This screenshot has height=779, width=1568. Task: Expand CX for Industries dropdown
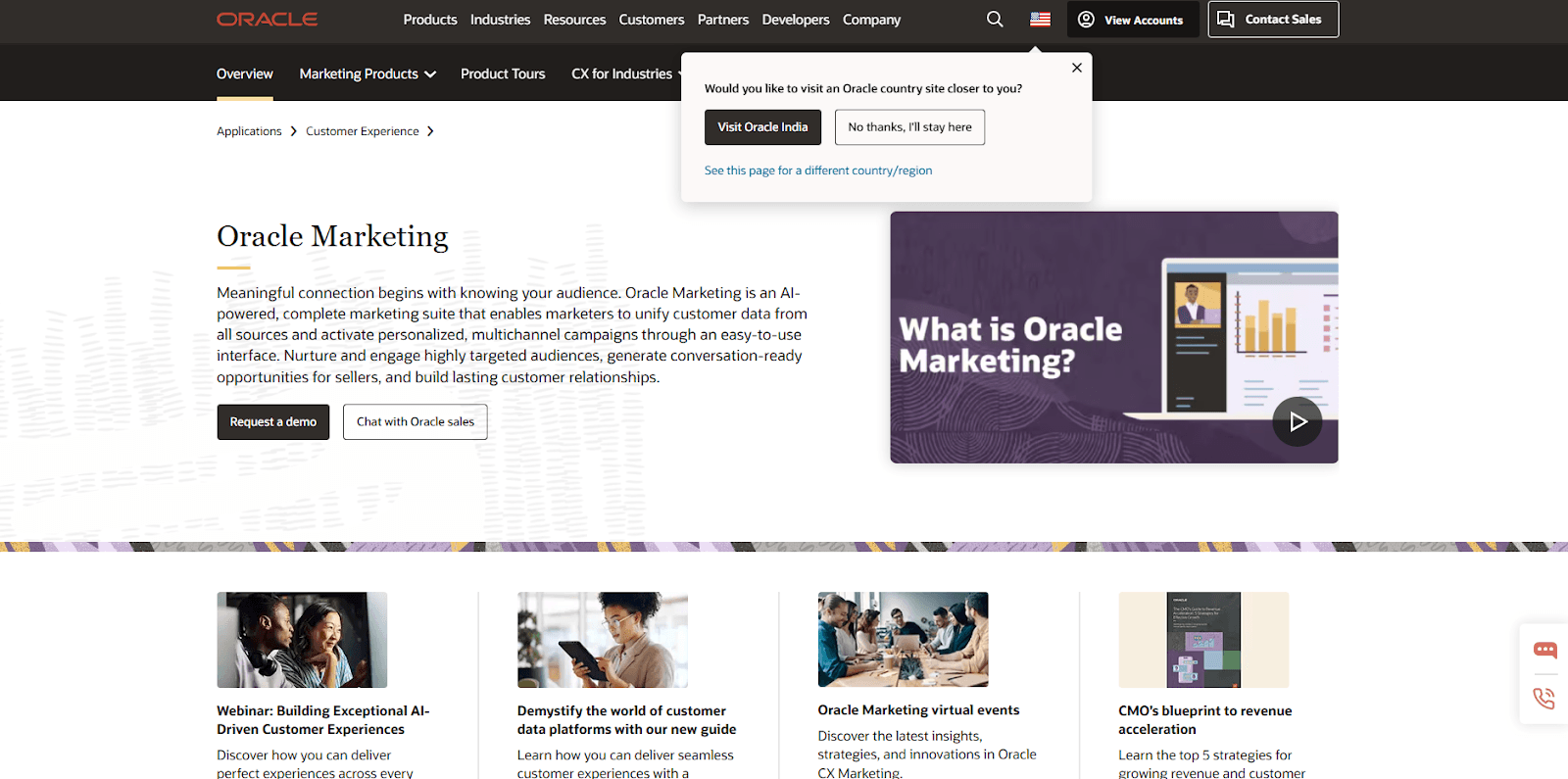(626, 73)
